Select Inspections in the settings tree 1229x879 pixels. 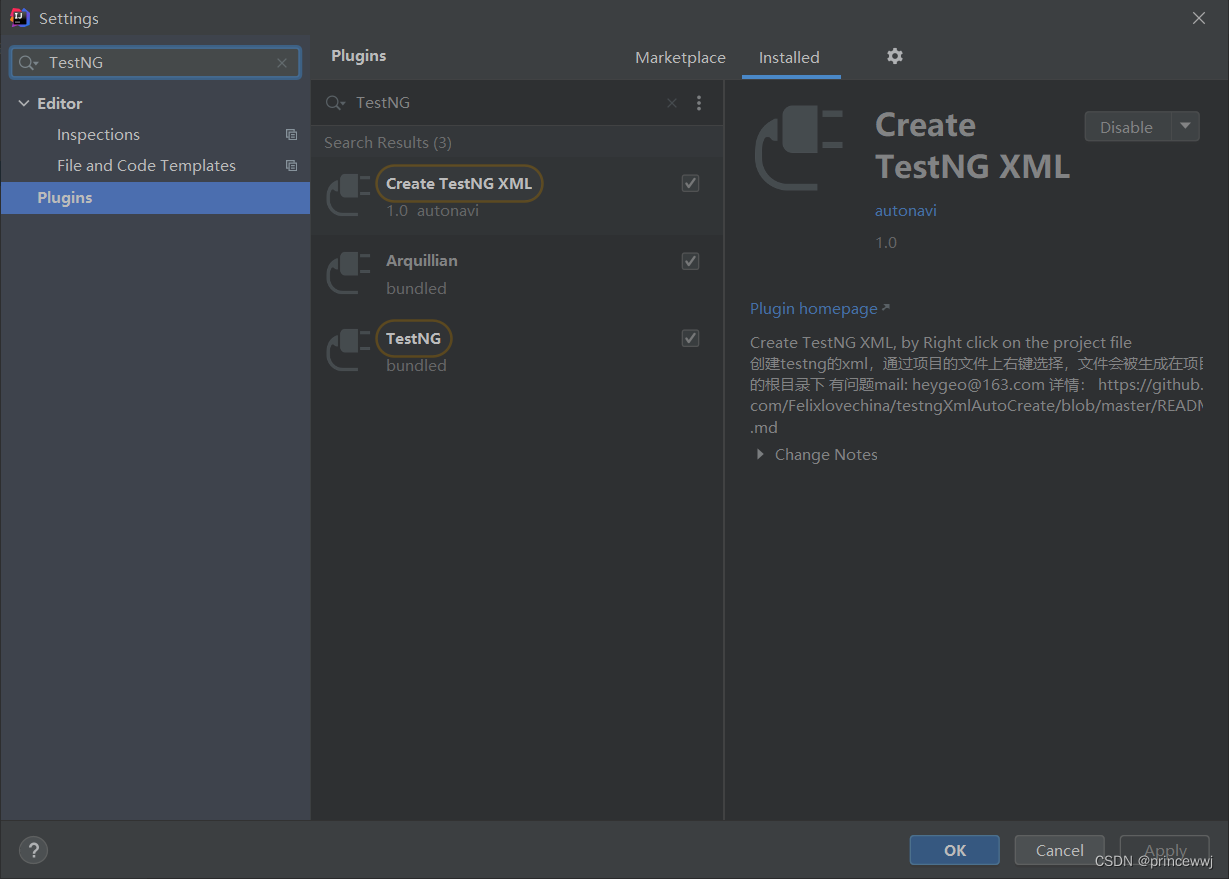[98, 135]
